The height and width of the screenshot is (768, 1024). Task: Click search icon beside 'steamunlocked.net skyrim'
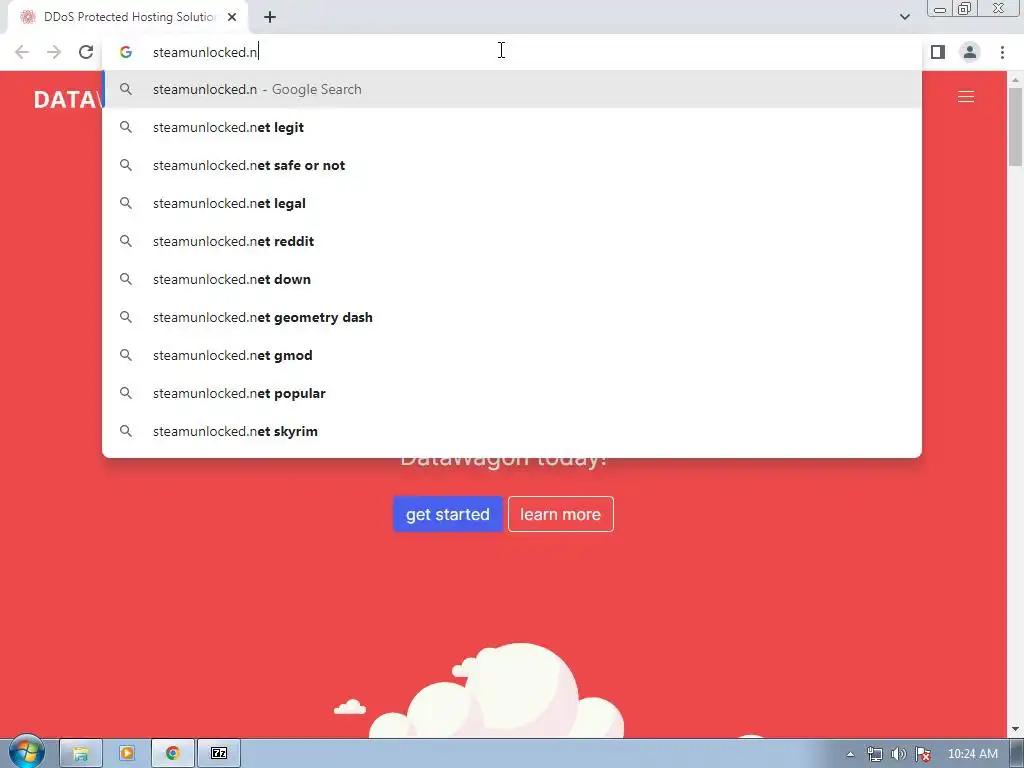(126, 431)
